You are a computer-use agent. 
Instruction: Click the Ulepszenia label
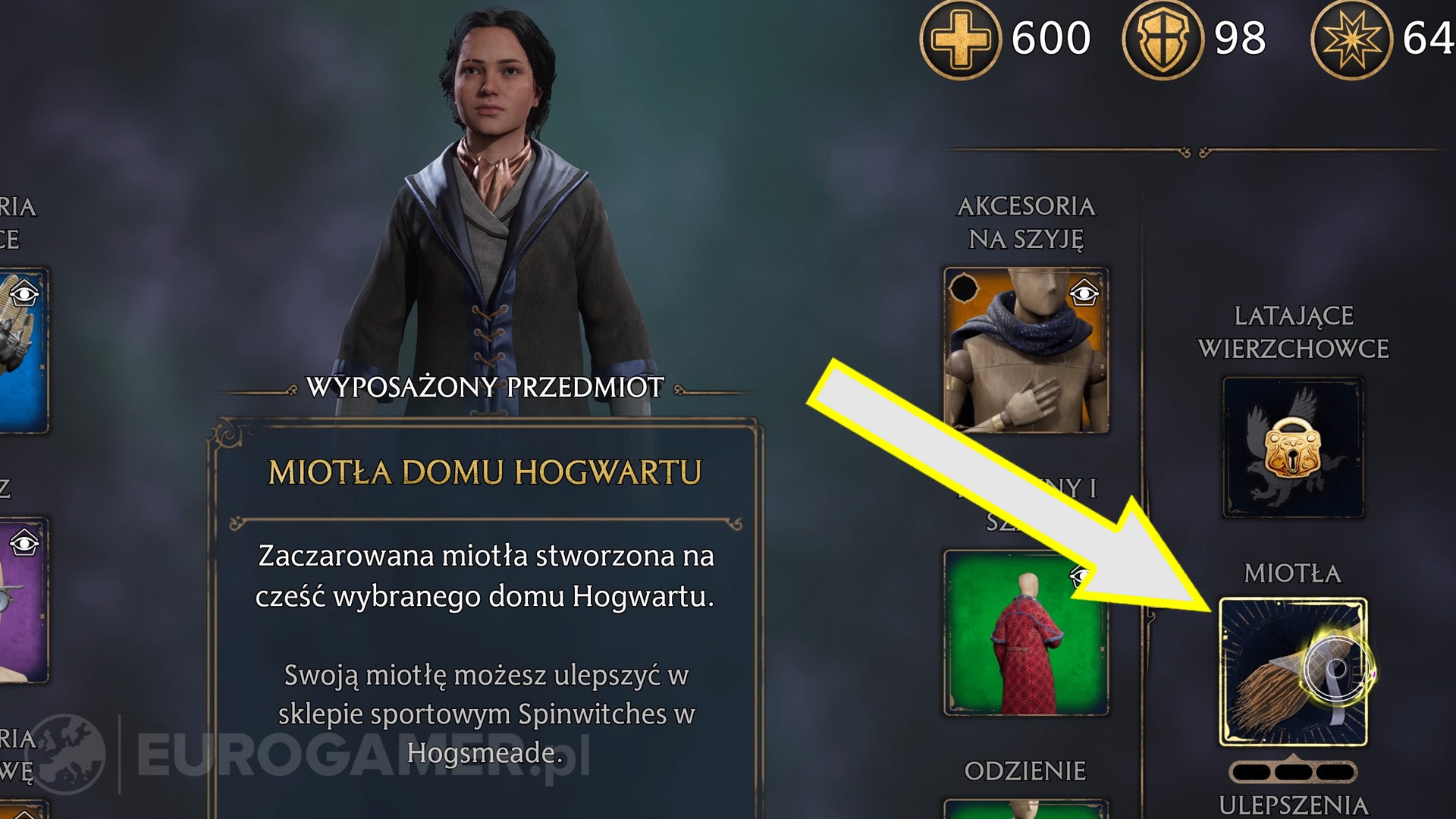tap(1293, 804)
